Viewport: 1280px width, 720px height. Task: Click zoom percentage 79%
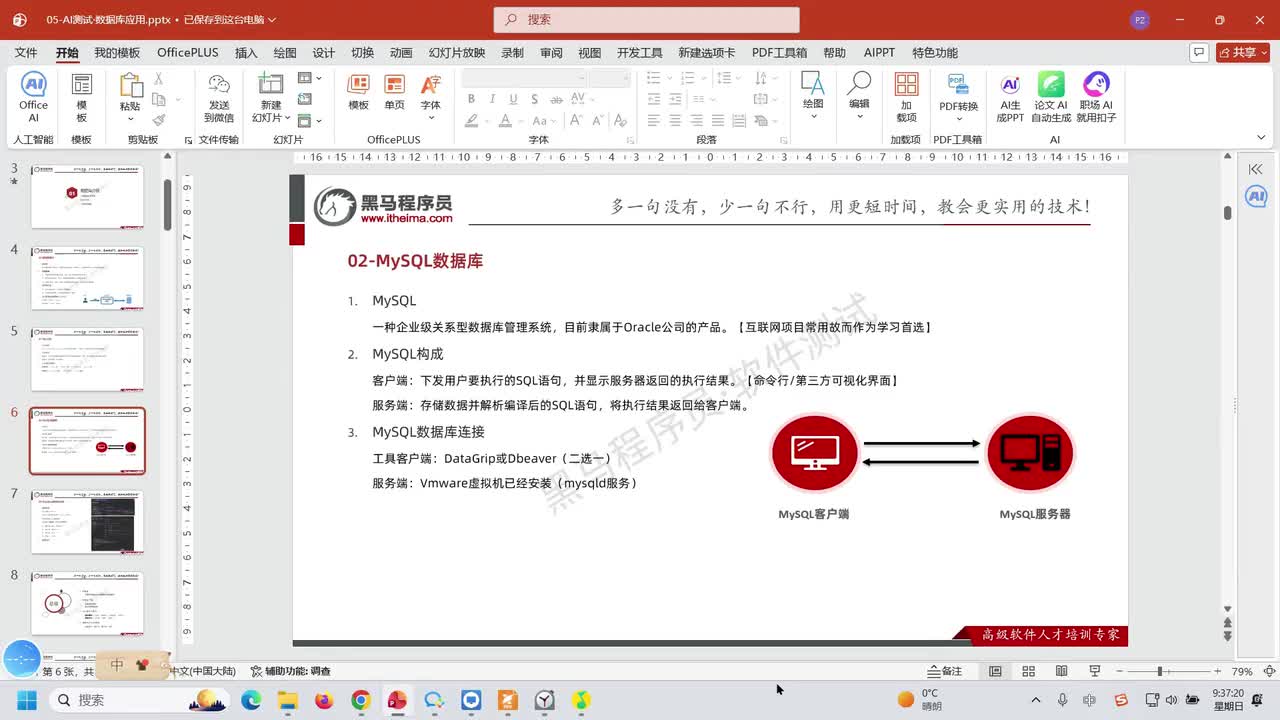(1242, 671)
